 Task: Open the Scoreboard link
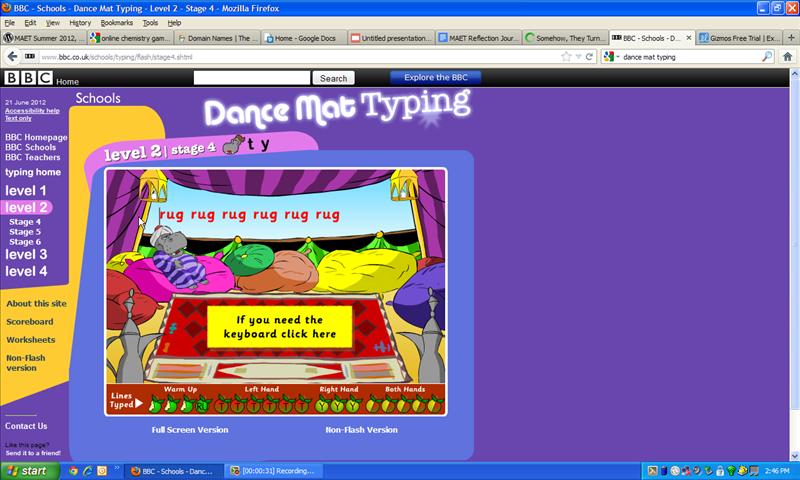click(x=30, y=321)
